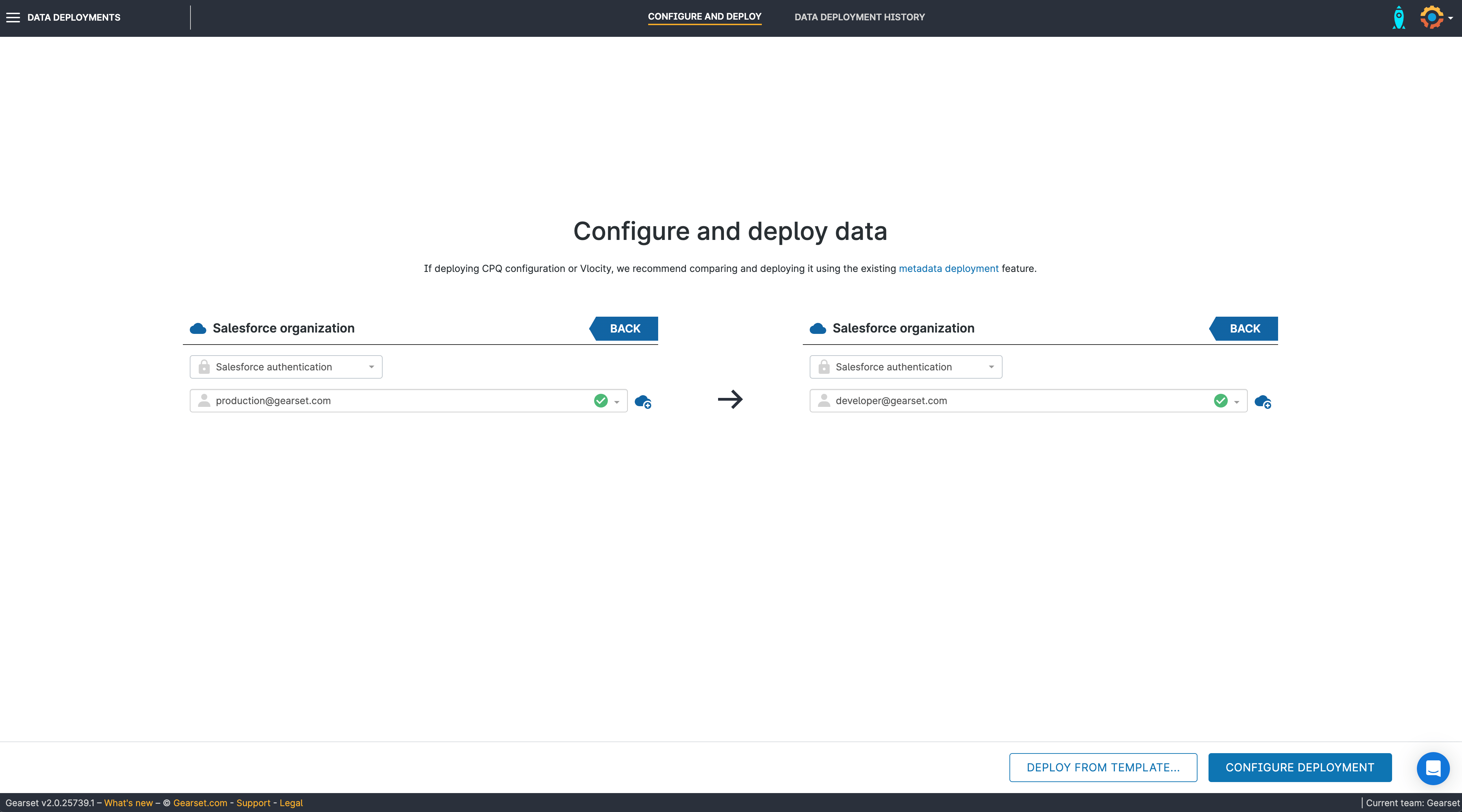This screenshot has height=812, width=1462.
Task: Click source Salesforce organization cloud icon
Action: point(198,328)
